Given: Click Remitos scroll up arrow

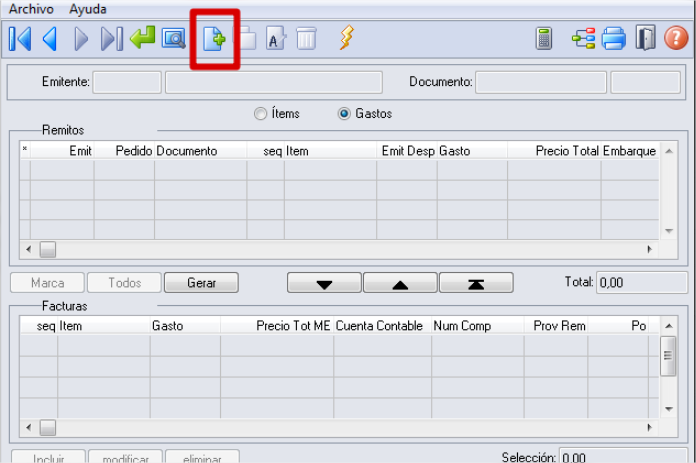Looking at the screenshot, I should click(669, 151).
